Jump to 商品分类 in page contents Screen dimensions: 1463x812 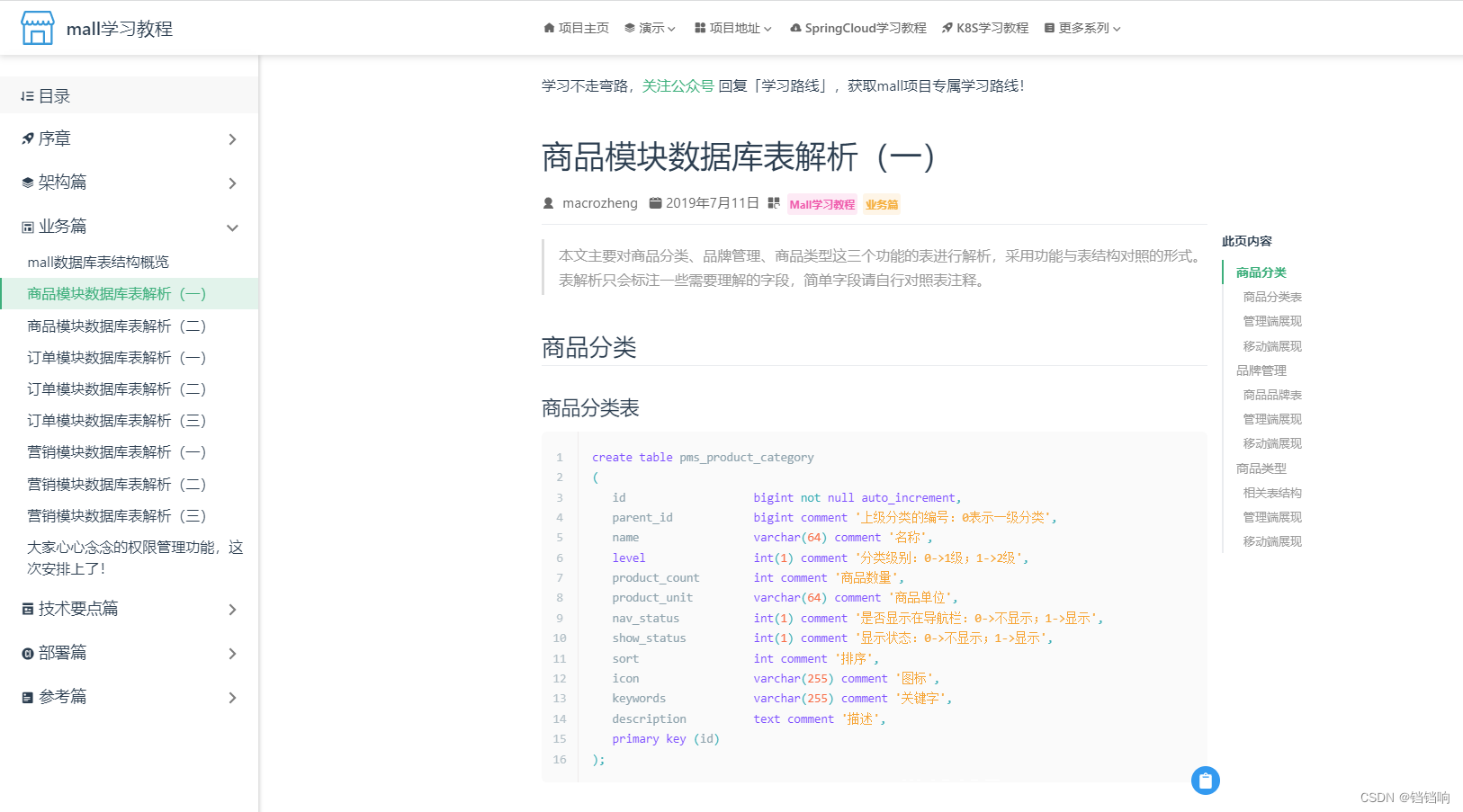(1261, 272)
